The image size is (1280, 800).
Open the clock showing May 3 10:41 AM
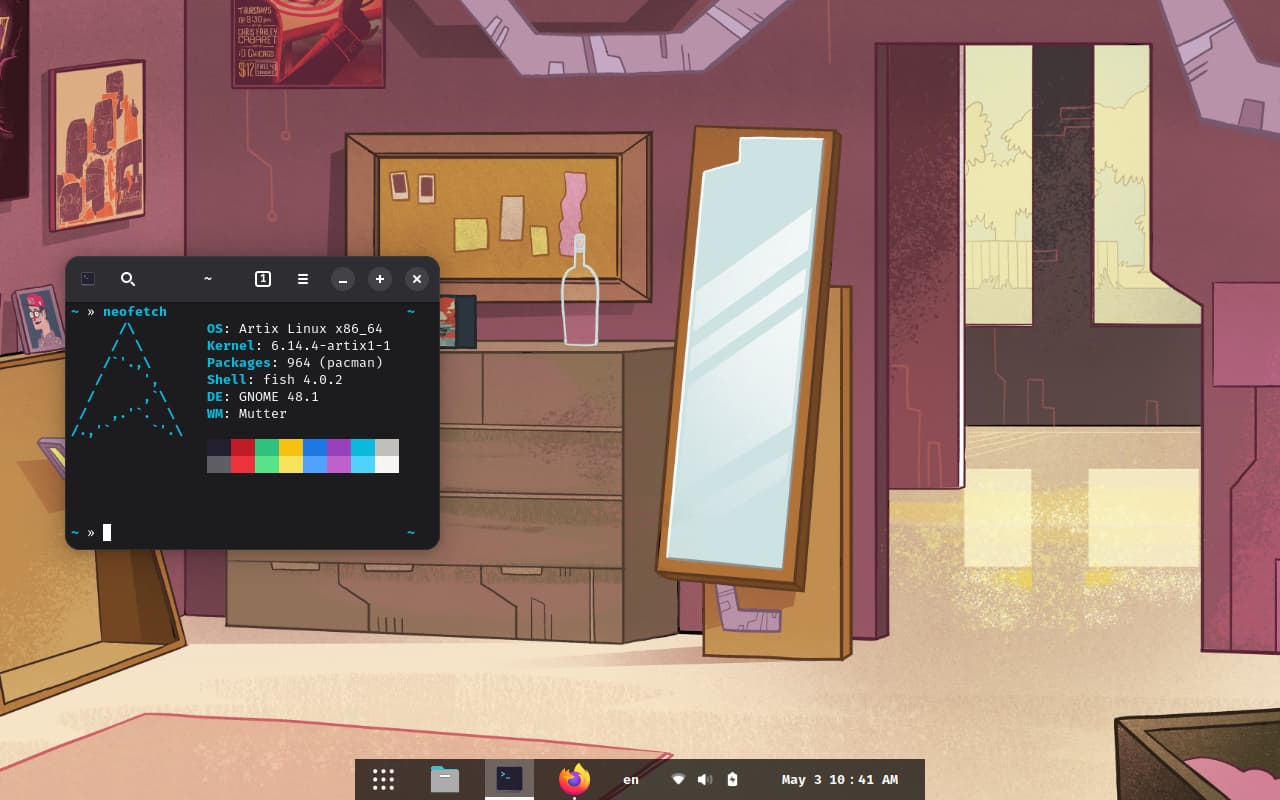coord(840,780)
